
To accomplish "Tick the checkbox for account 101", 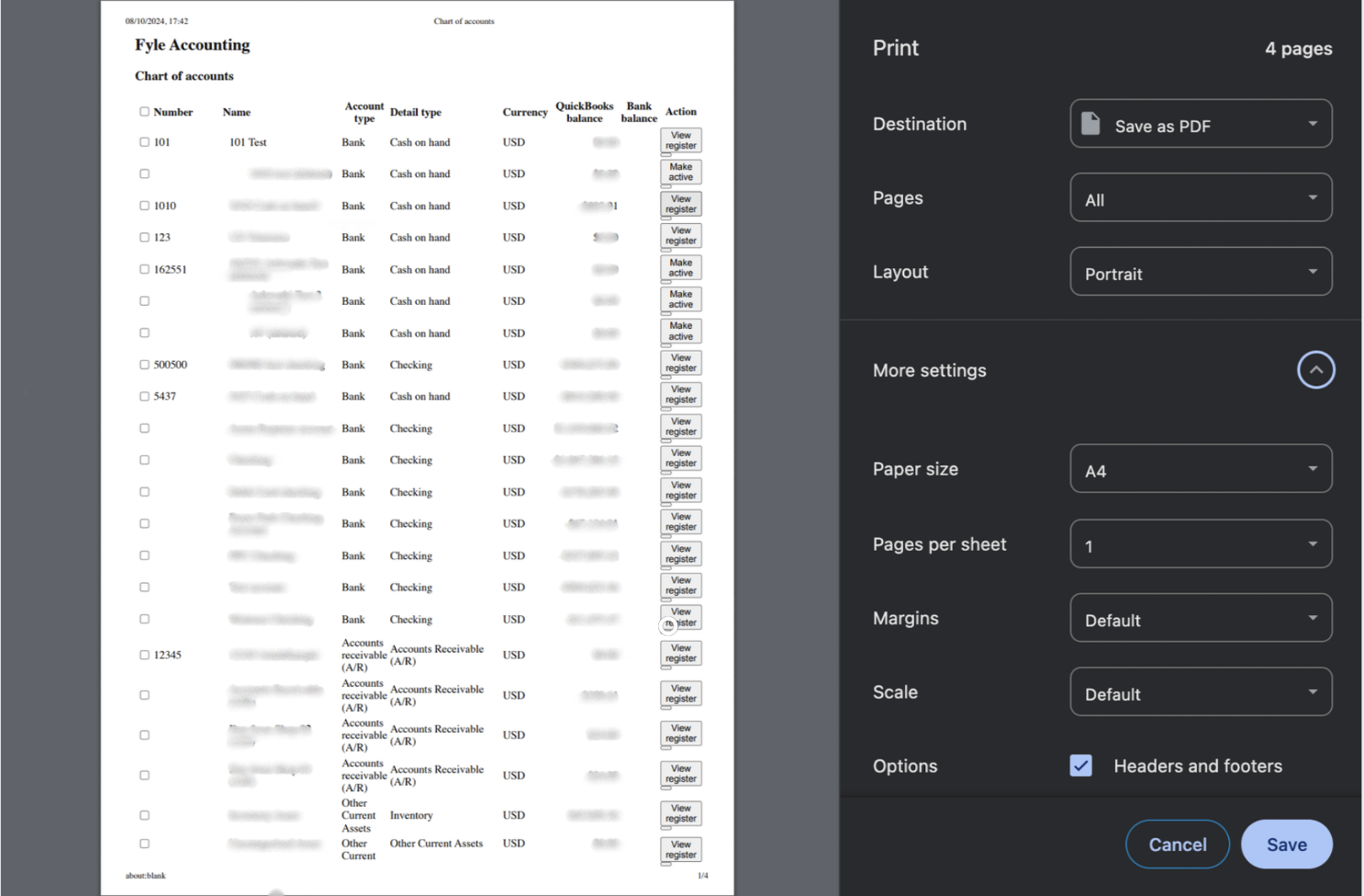I will coord(144,142).
